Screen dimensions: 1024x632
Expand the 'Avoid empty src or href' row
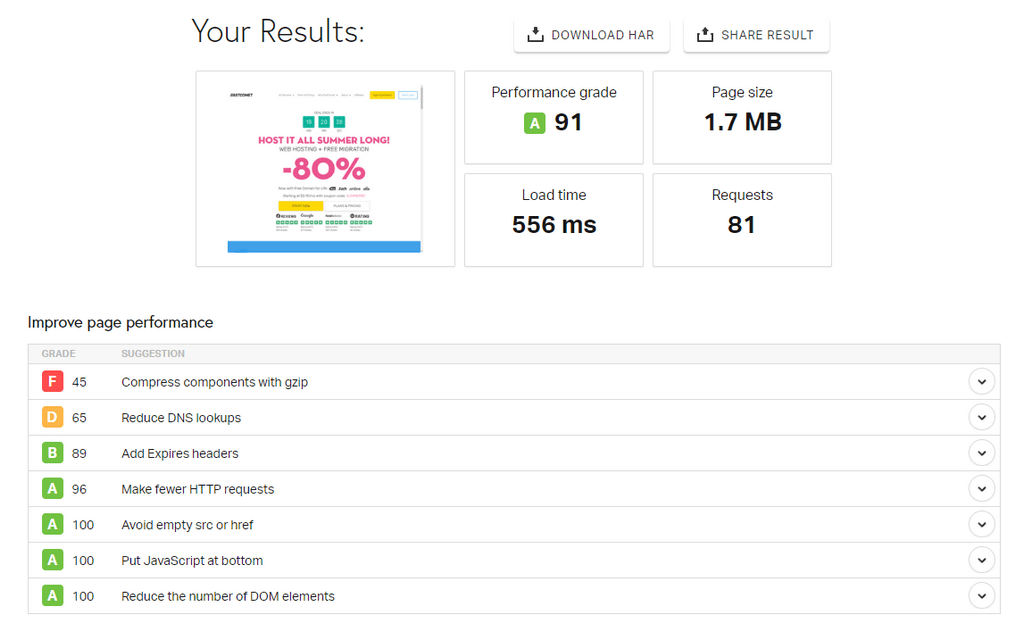(x=981, y=524)
